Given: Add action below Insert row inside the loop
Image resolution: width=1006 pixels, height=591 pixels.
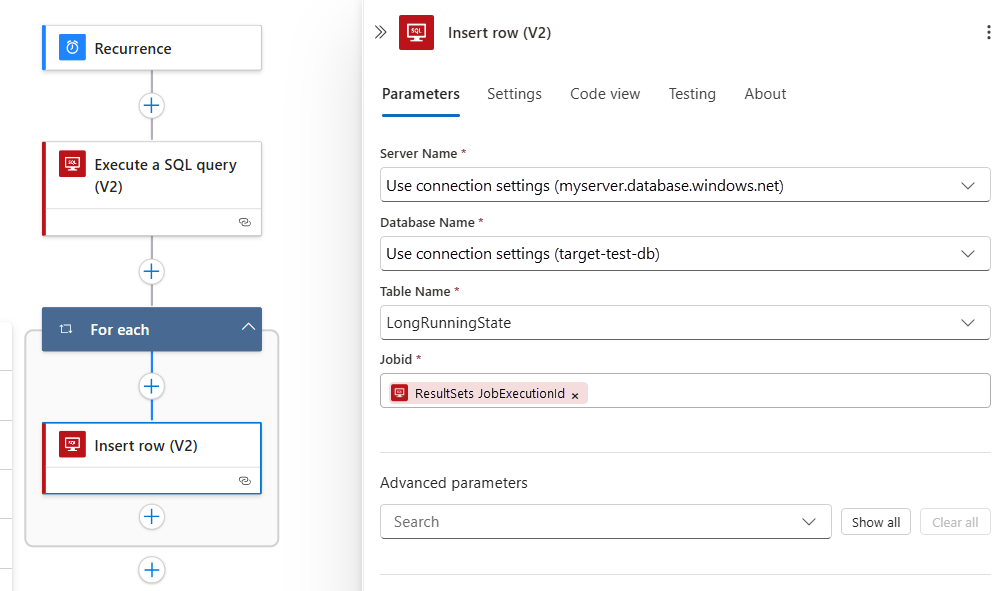Looking at the screenshot, I should (x=152, y=516).
